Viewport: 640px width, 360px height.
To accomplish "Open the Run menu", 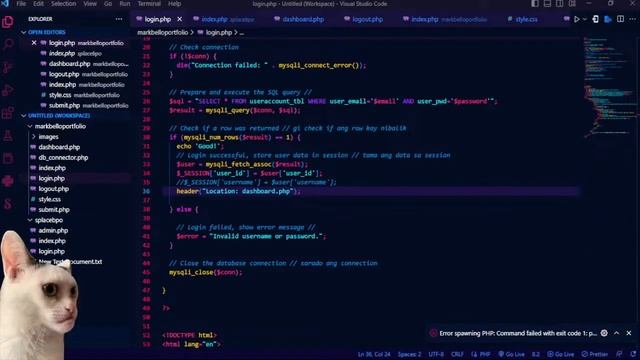I will tap(125, 4).
